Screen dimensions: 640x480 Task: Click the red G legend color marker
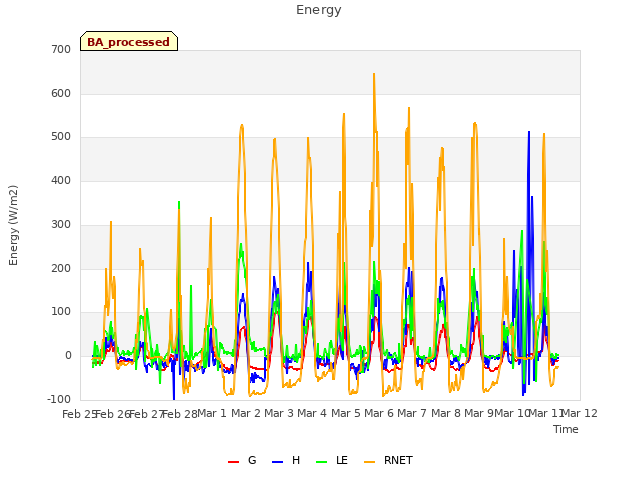(233, 462)
